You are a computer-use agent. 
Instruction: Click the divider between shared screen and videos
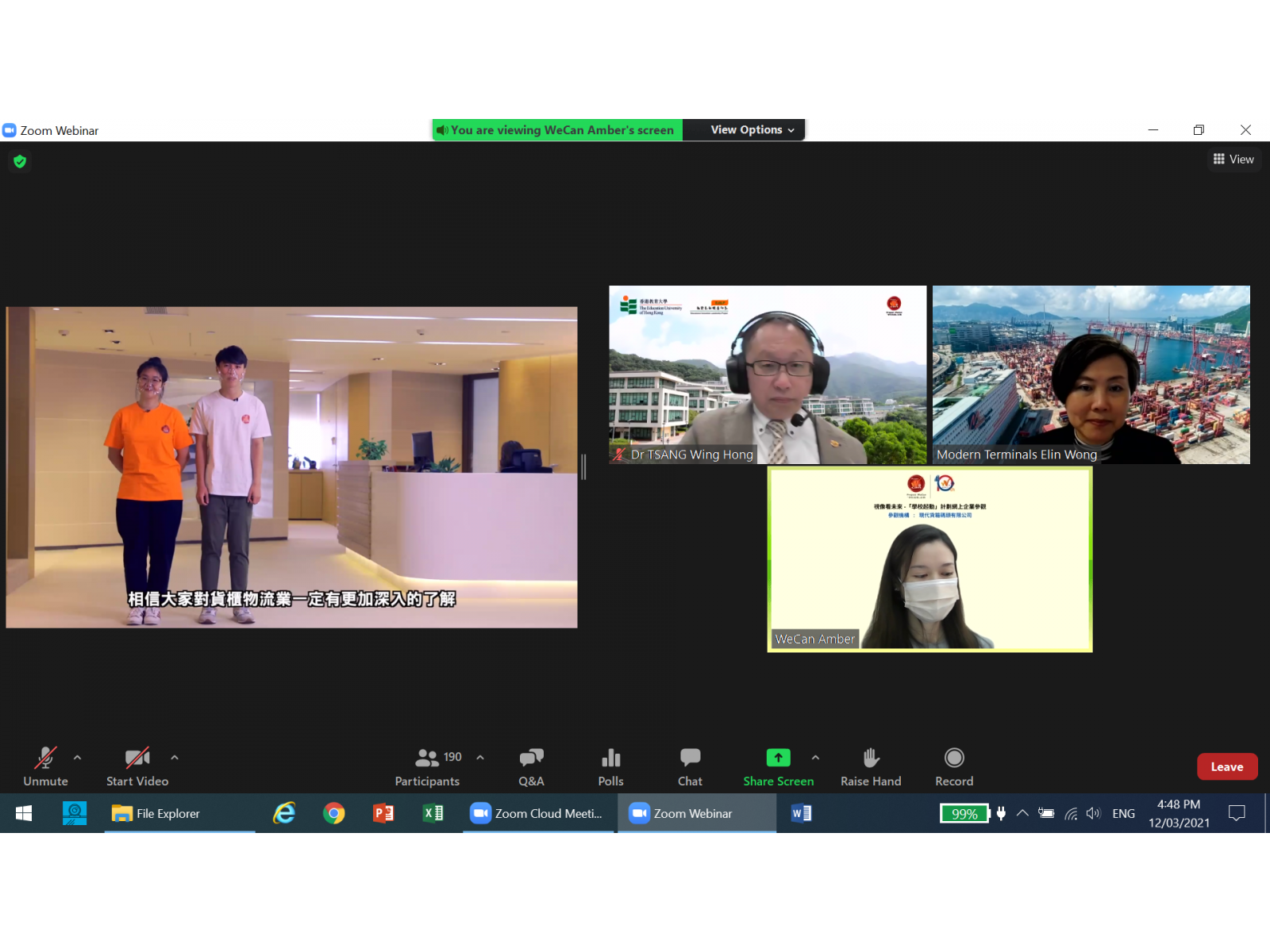click(583, 467)
